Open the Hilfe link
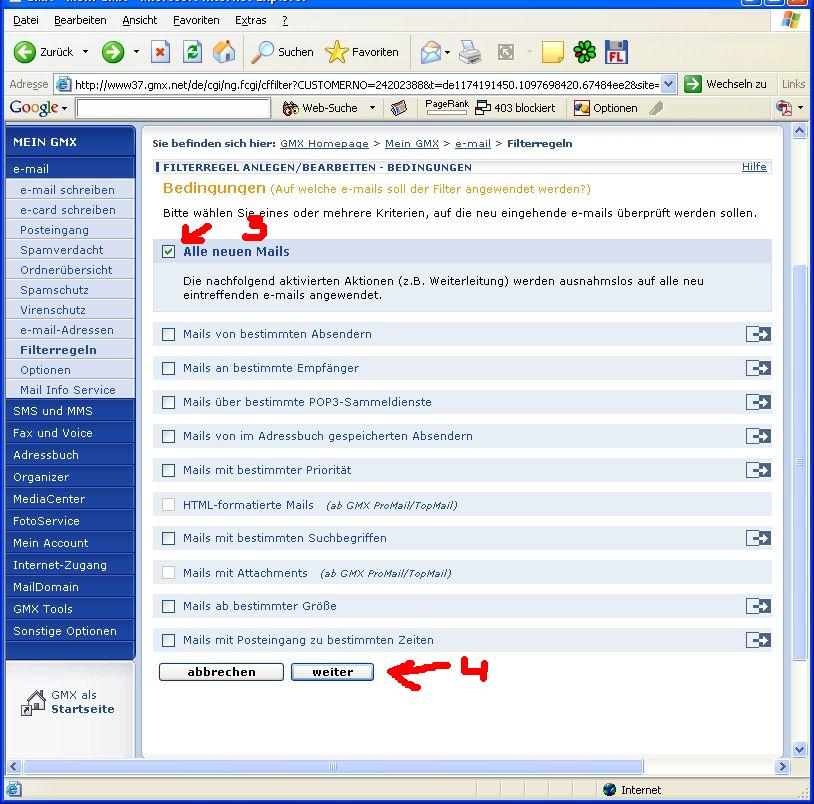 [x=754, y=167]
